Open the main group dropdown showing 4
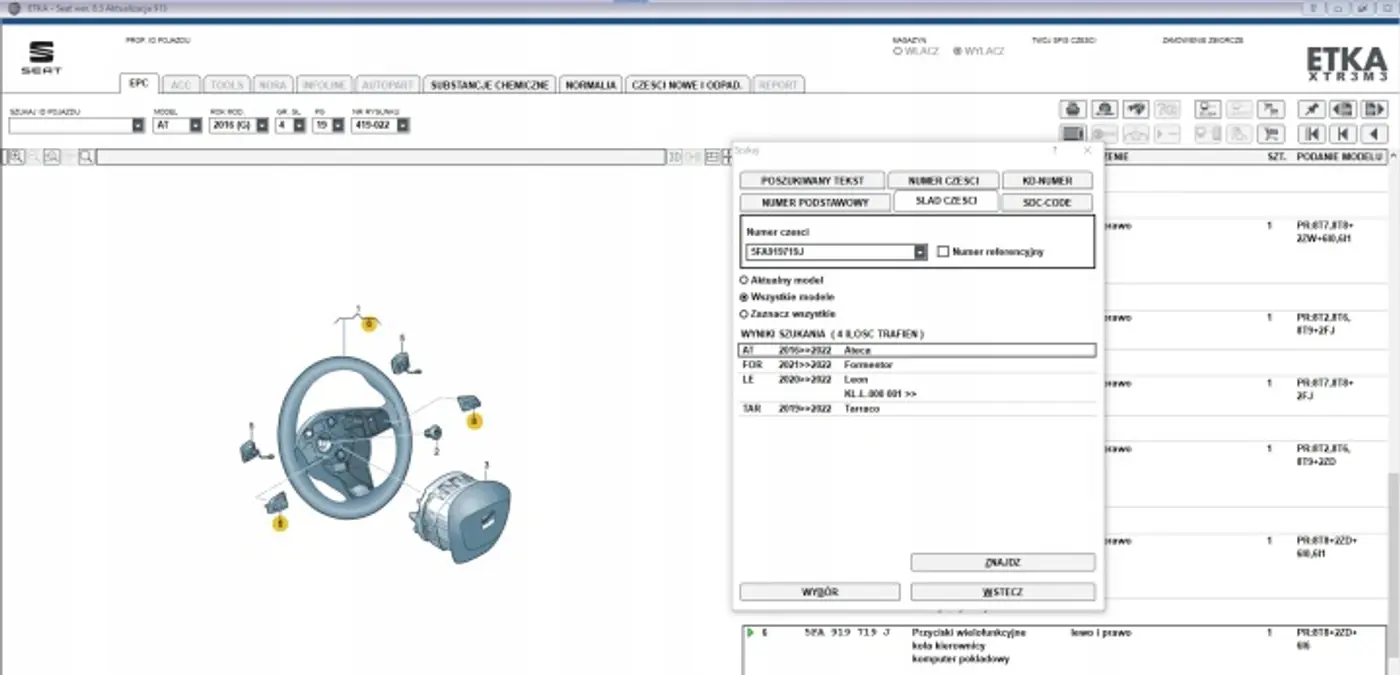The width and height of the screenshot is (1400, 675). tap(299, 126)
